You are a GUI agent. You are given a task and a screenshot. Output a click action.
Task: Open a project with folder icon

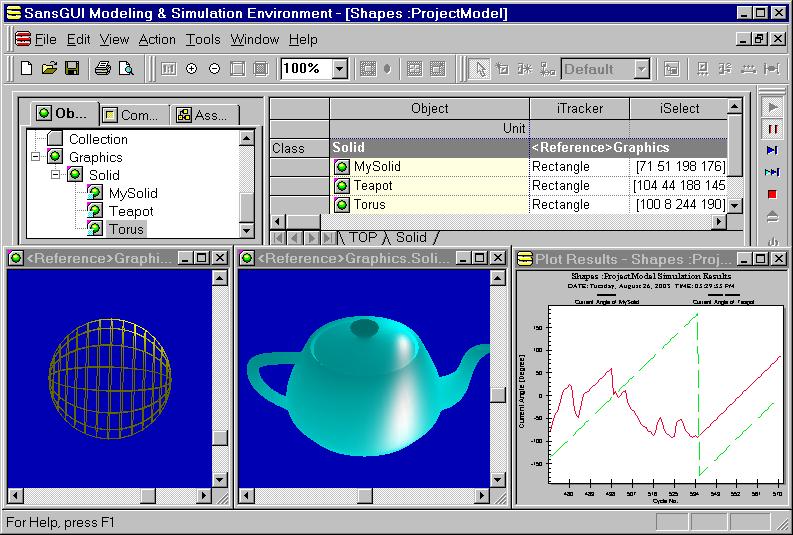pos(49,68)
